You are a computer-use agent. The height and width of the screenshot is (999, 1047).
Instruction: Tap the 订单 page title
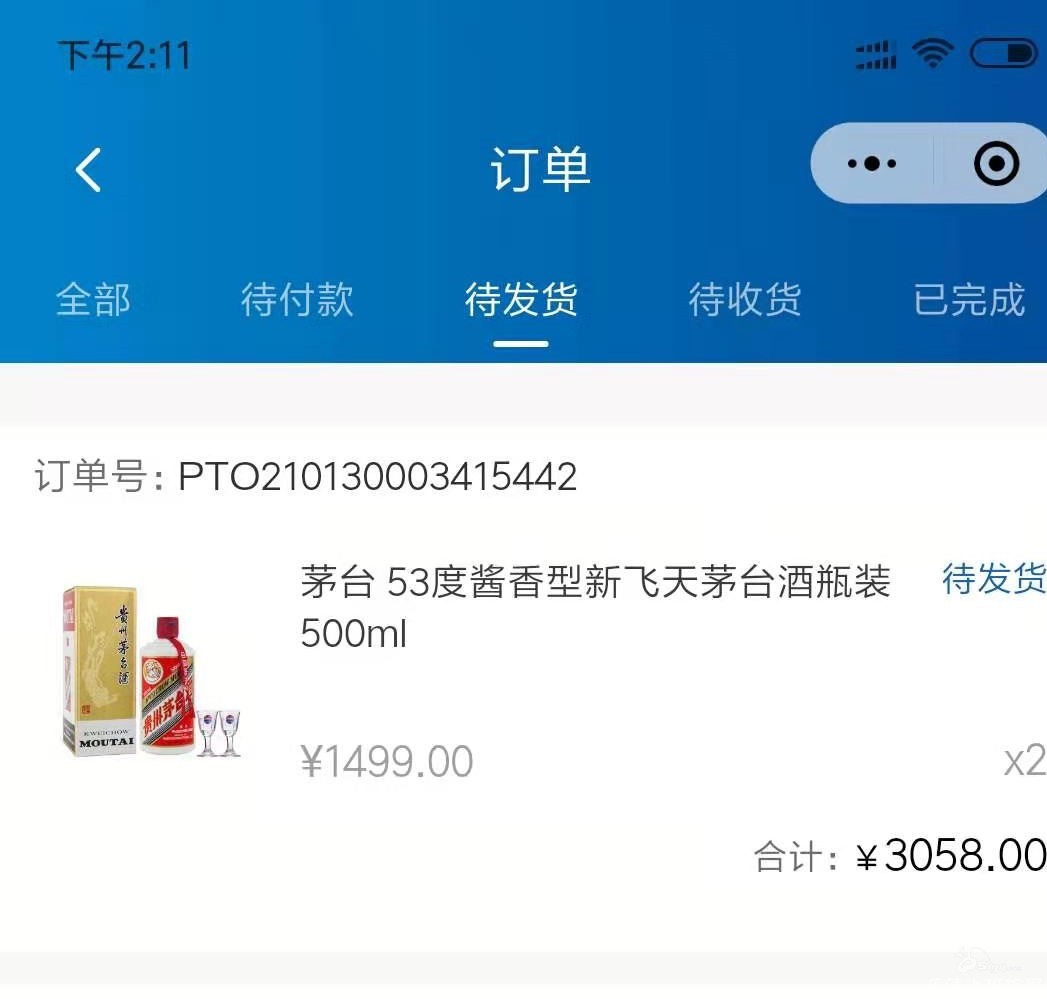[x=540, y=169]
